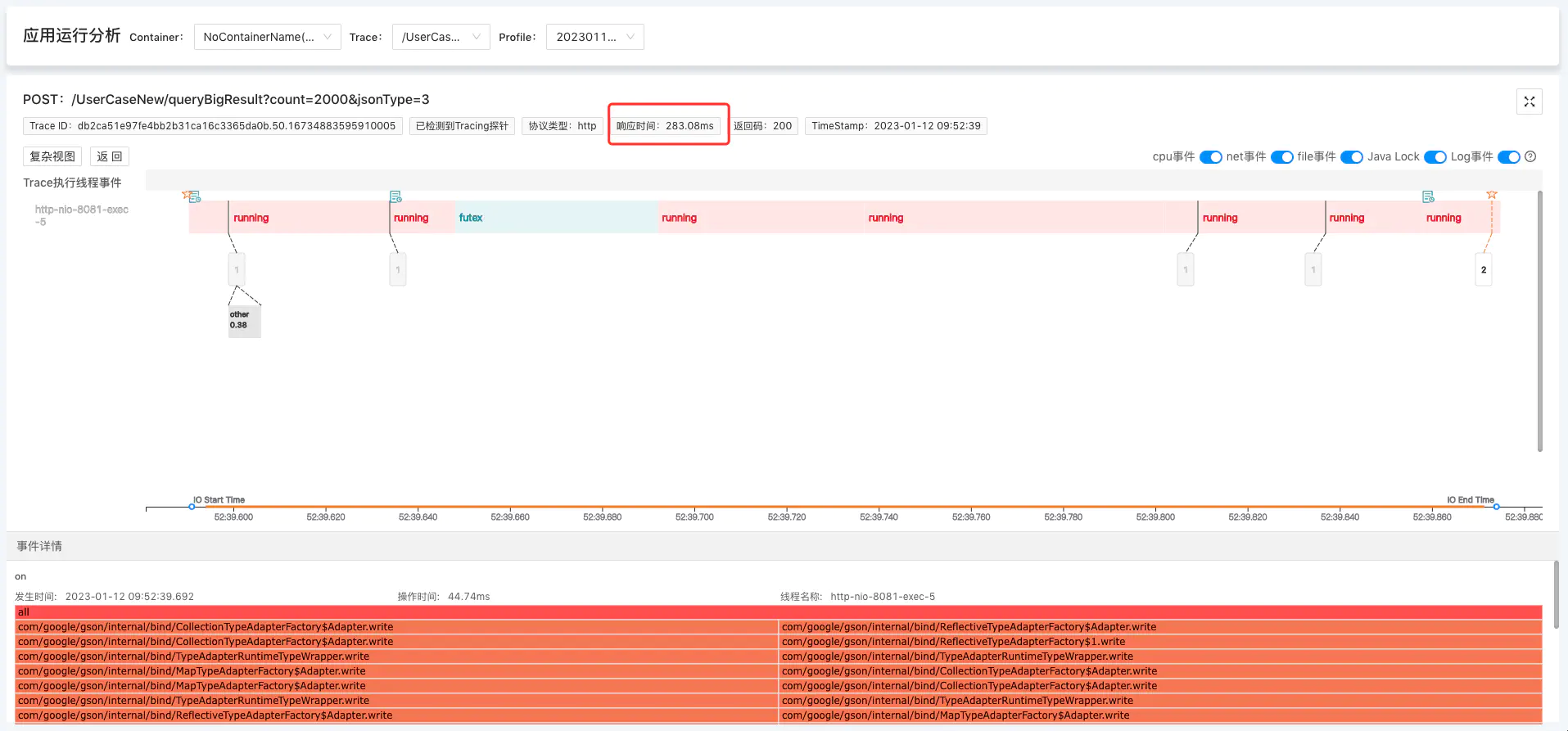The width and height of the screenshot is (1568, 731).
Task: Open the Container dropdown
Action: tap(267, 37)
